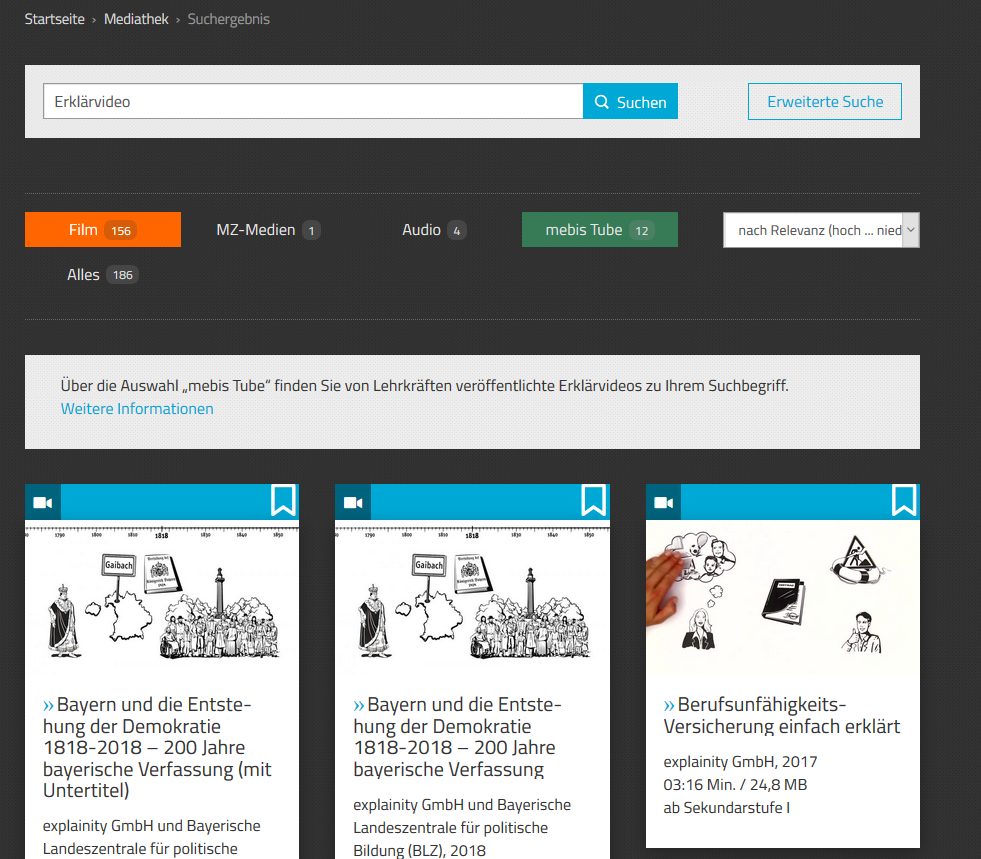Open the Weitere Informationen link
The image size is (981, 859).
tap(137, 408)
